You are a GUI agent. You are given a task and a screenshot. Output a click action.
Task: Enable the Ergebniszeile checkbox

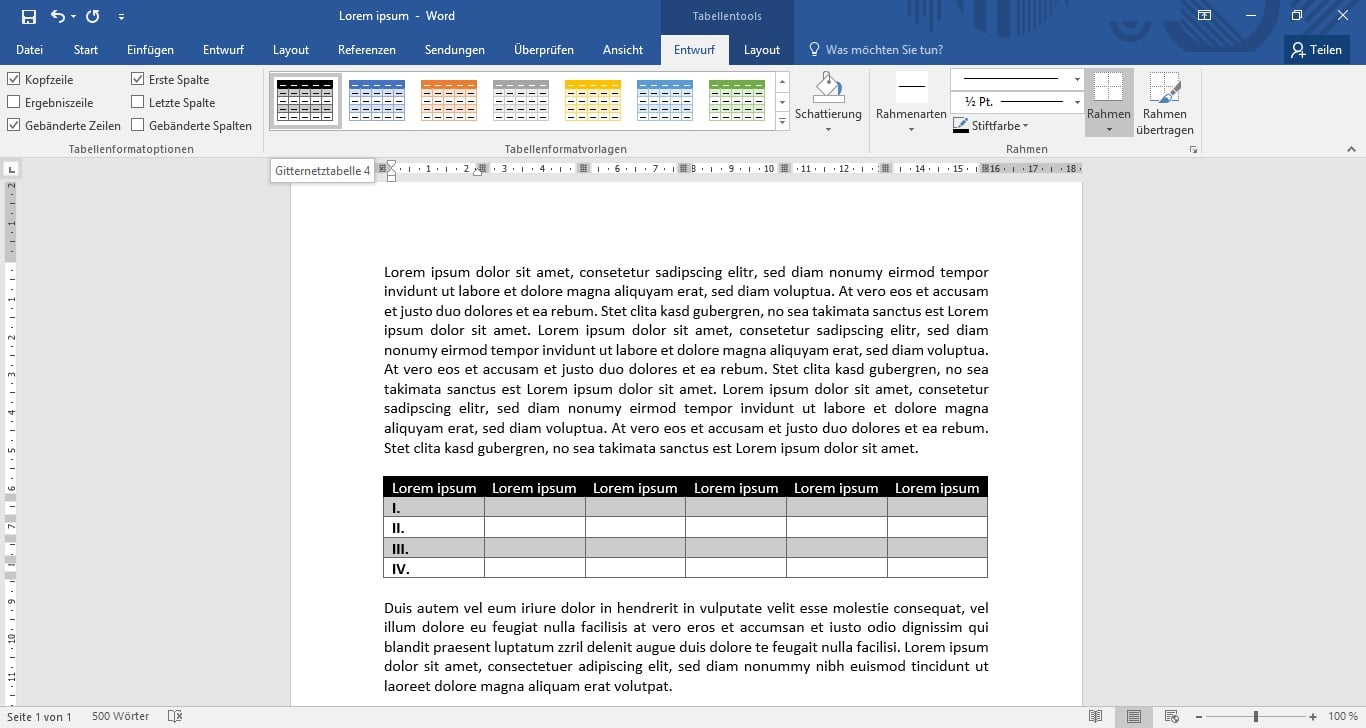click(x=14, y=102)
